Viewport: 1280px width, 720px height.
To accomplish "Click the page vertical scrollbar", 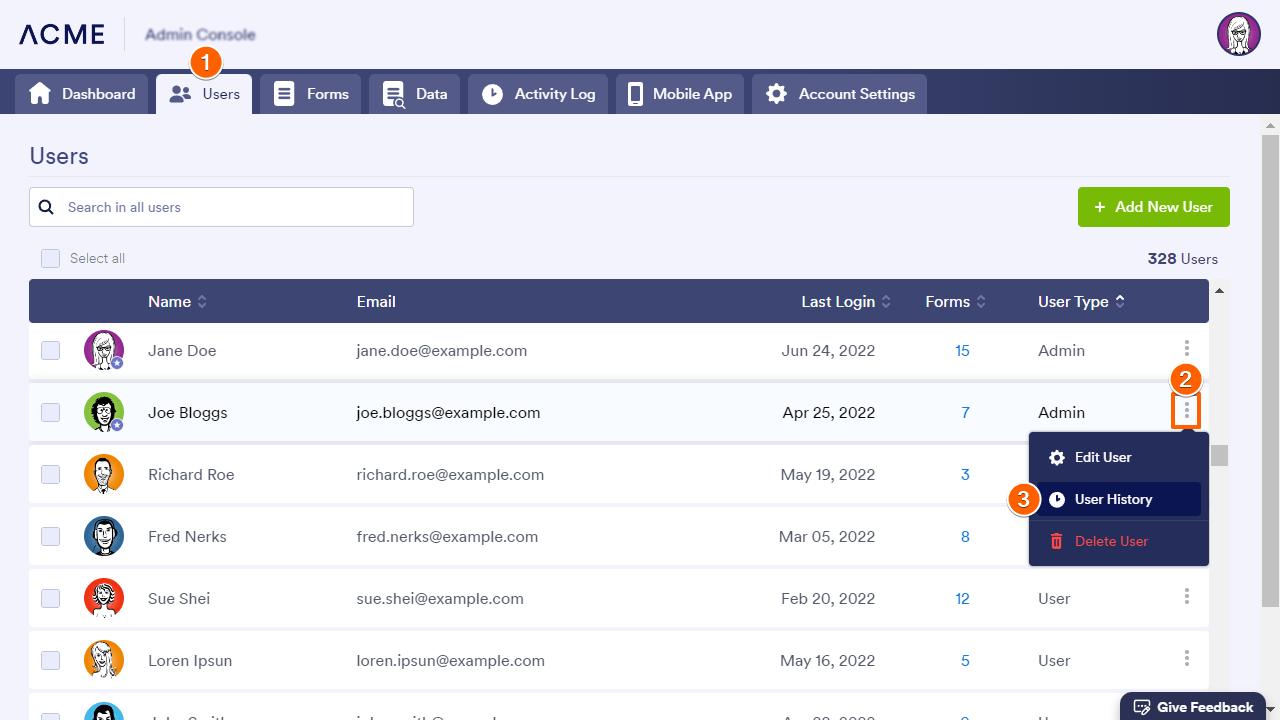I will click(1270, 370).
